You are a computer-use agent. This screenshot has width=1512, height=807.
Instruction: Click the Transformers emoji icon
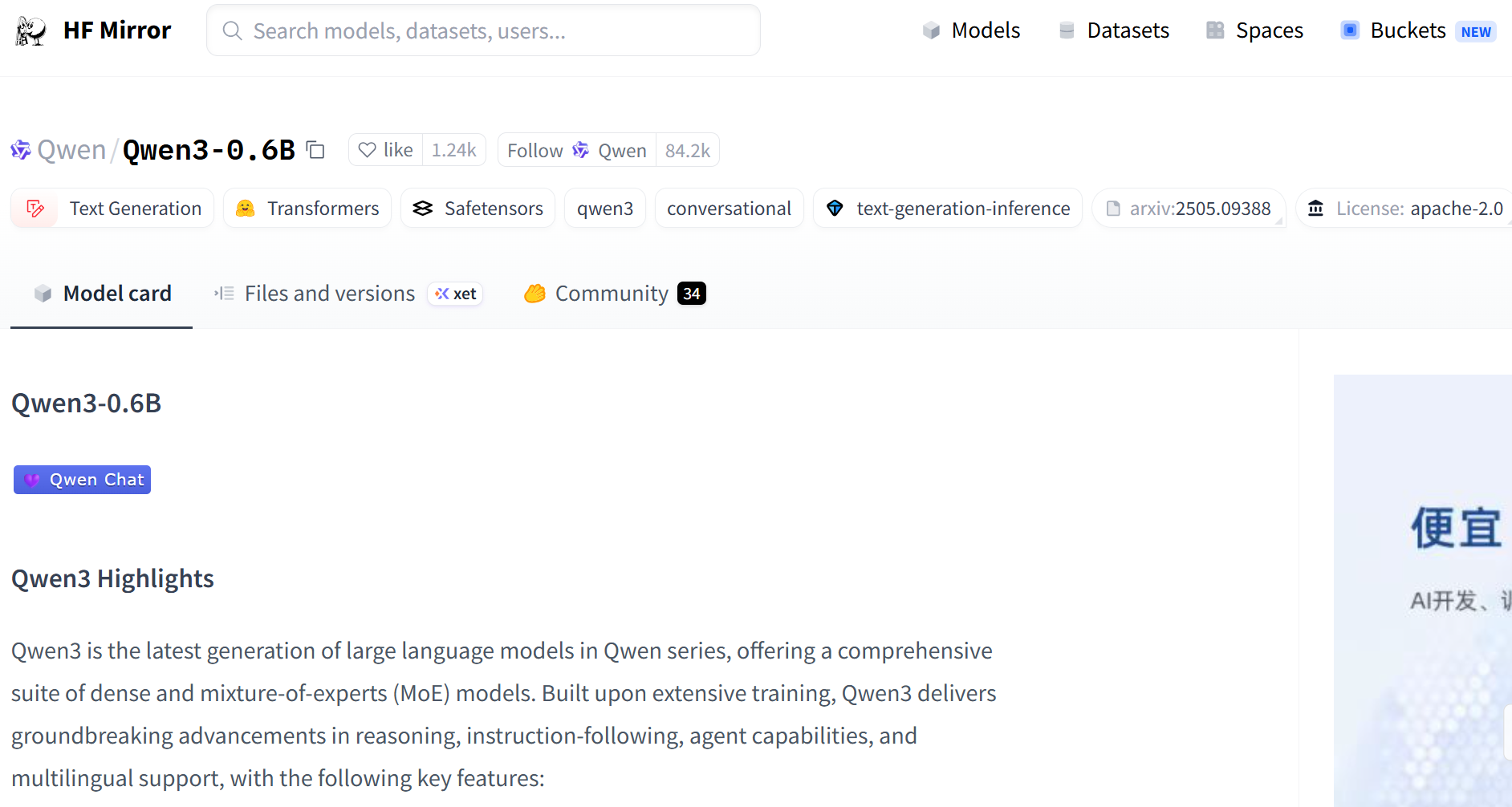tap(245, 209)
